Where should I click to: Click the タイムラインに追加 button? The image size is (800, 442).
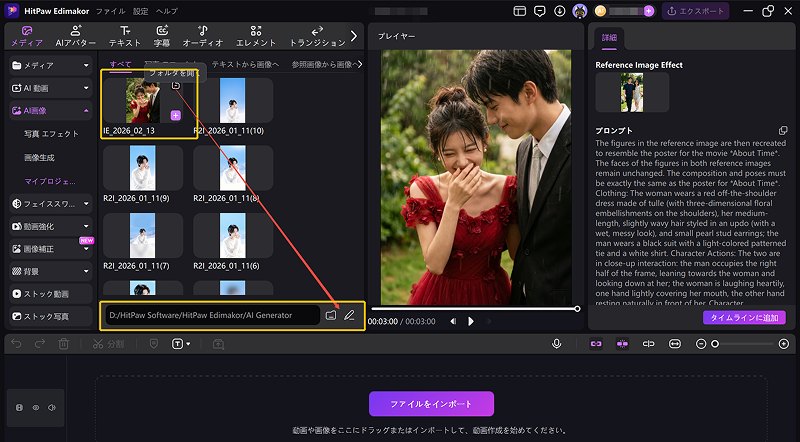(744, 317)
